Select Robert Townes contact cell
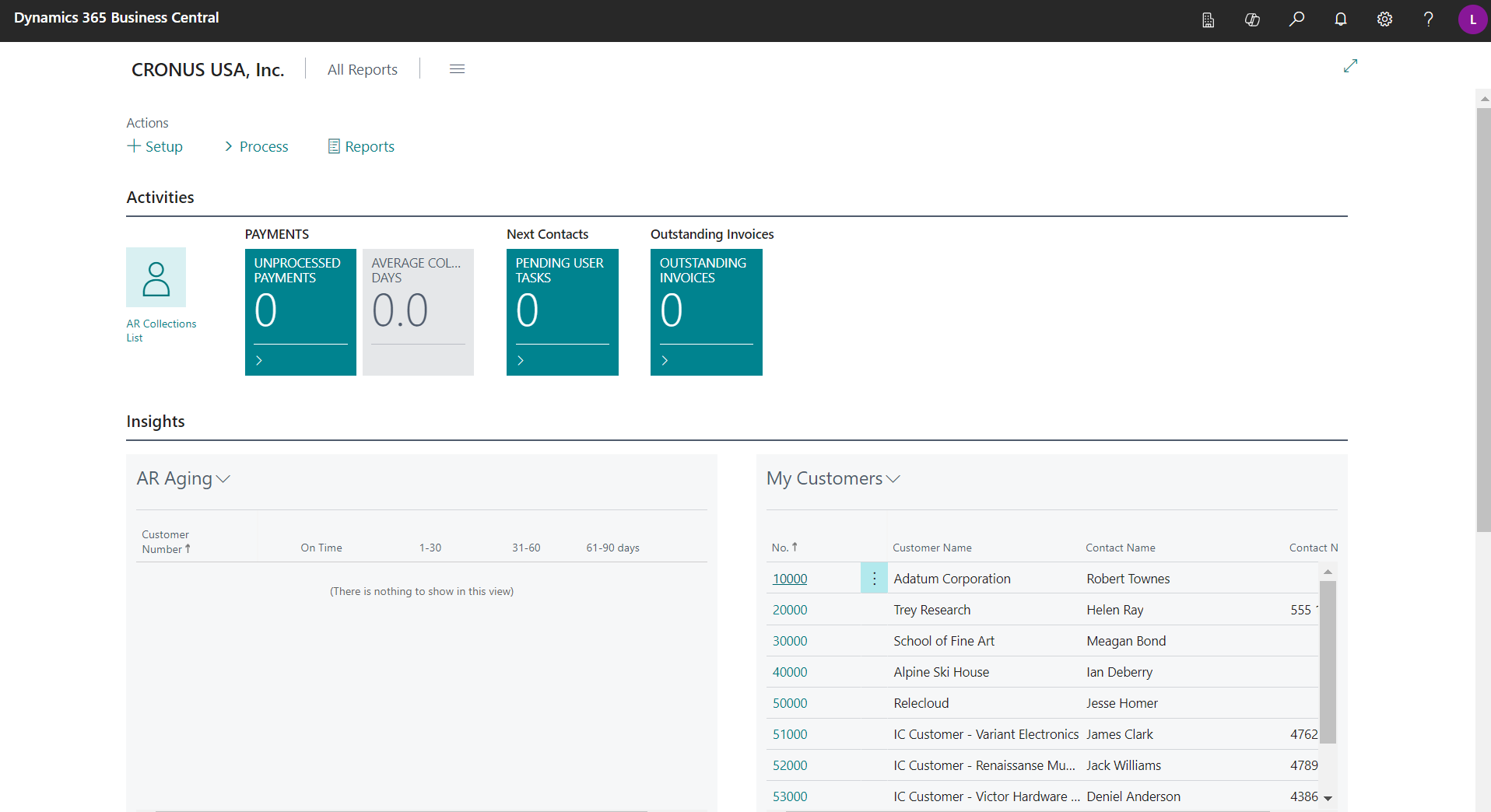 [1128, 579]
